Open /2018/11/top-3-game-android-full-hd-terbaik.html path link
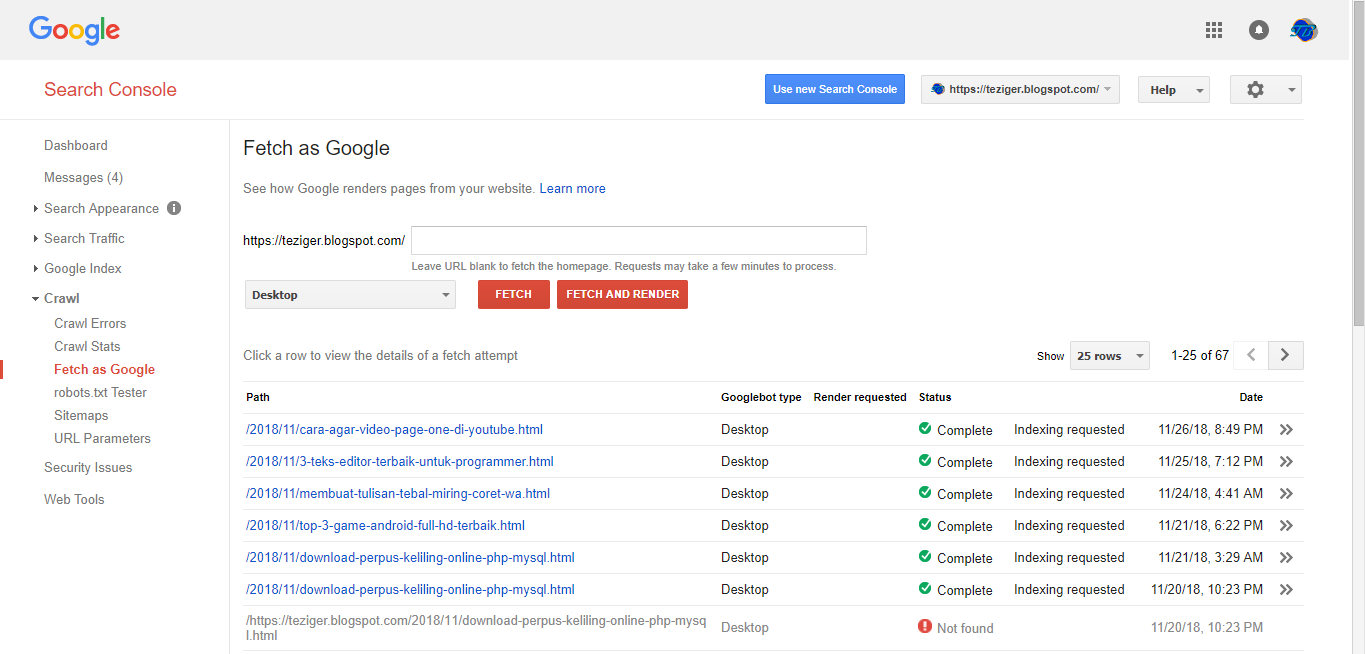 tap(385, 526)
